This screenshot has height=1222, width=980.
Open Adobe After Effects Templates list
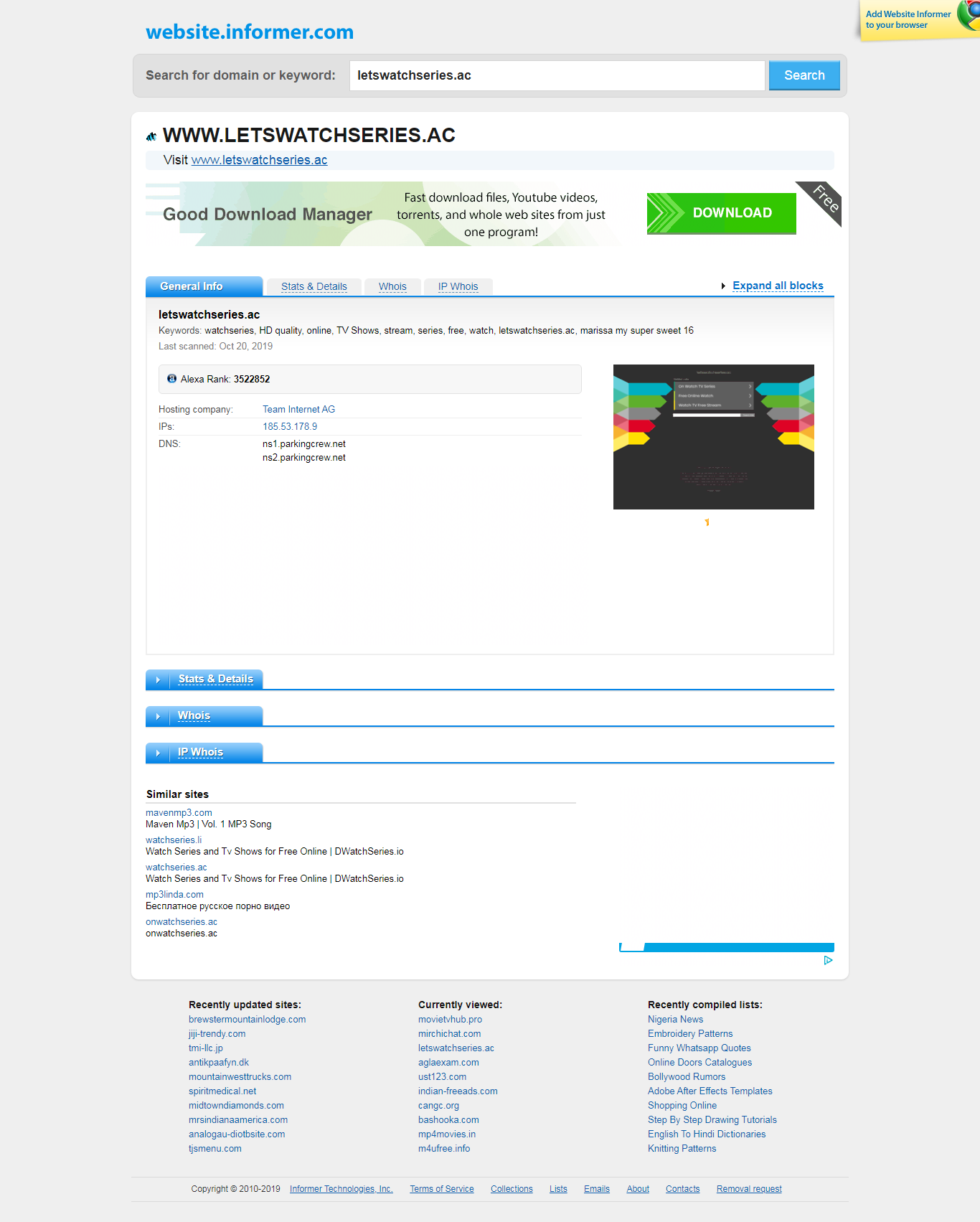tap(710, 1091)
